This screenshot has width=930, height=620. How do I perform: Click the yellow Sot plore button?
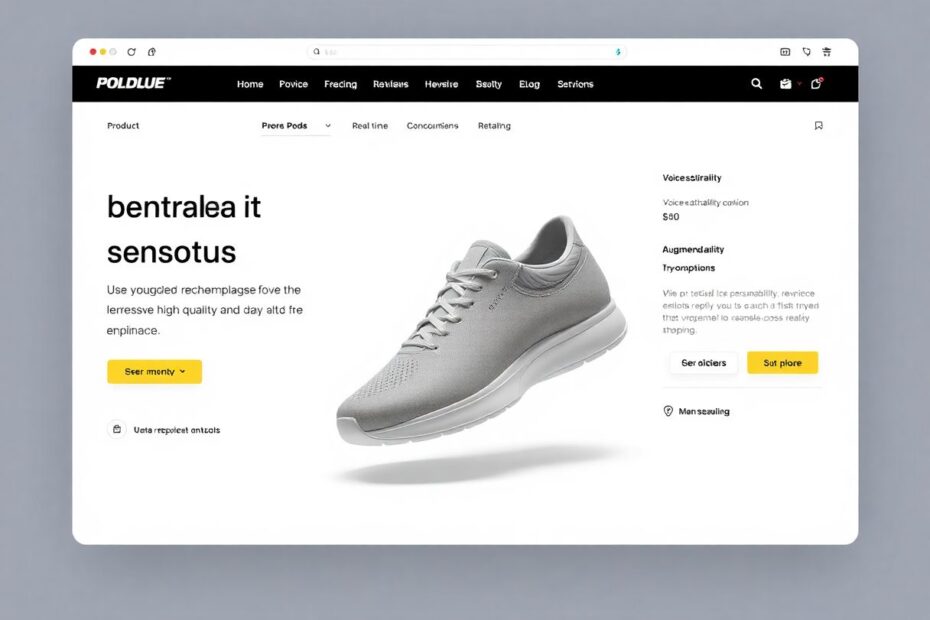(x=782, y=363)
